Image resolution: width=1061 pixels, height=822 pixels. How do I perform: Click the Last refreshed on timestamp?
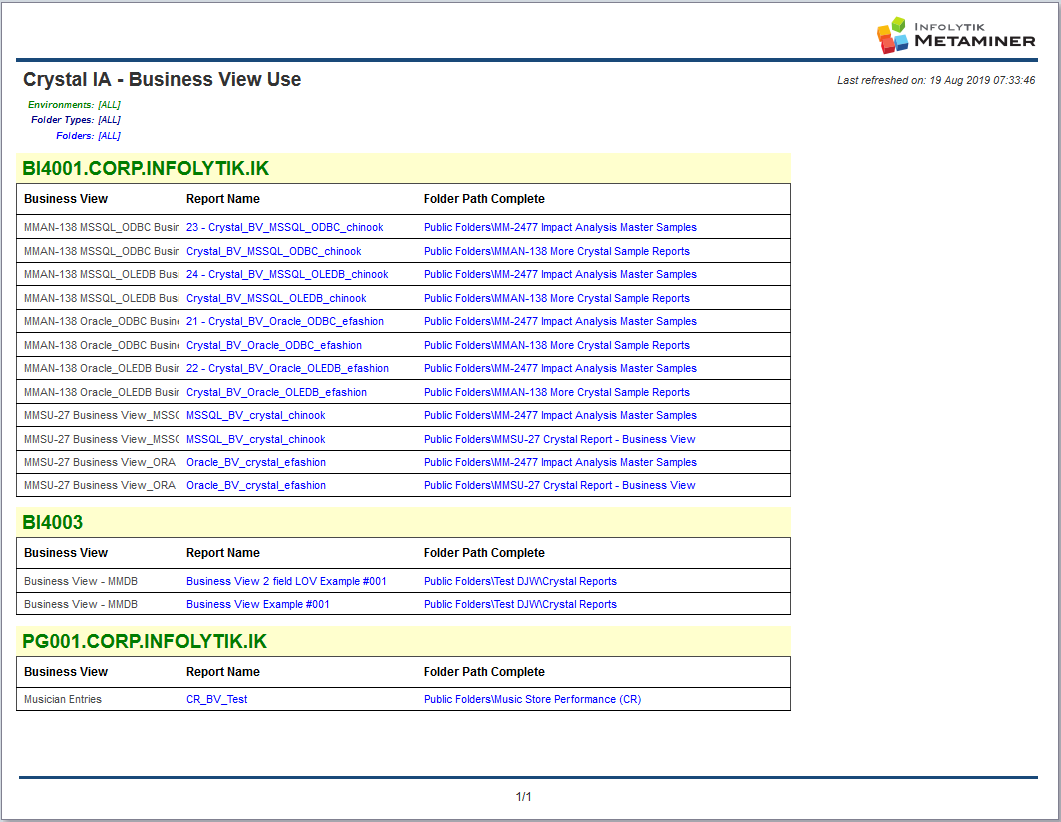point(936,80)
